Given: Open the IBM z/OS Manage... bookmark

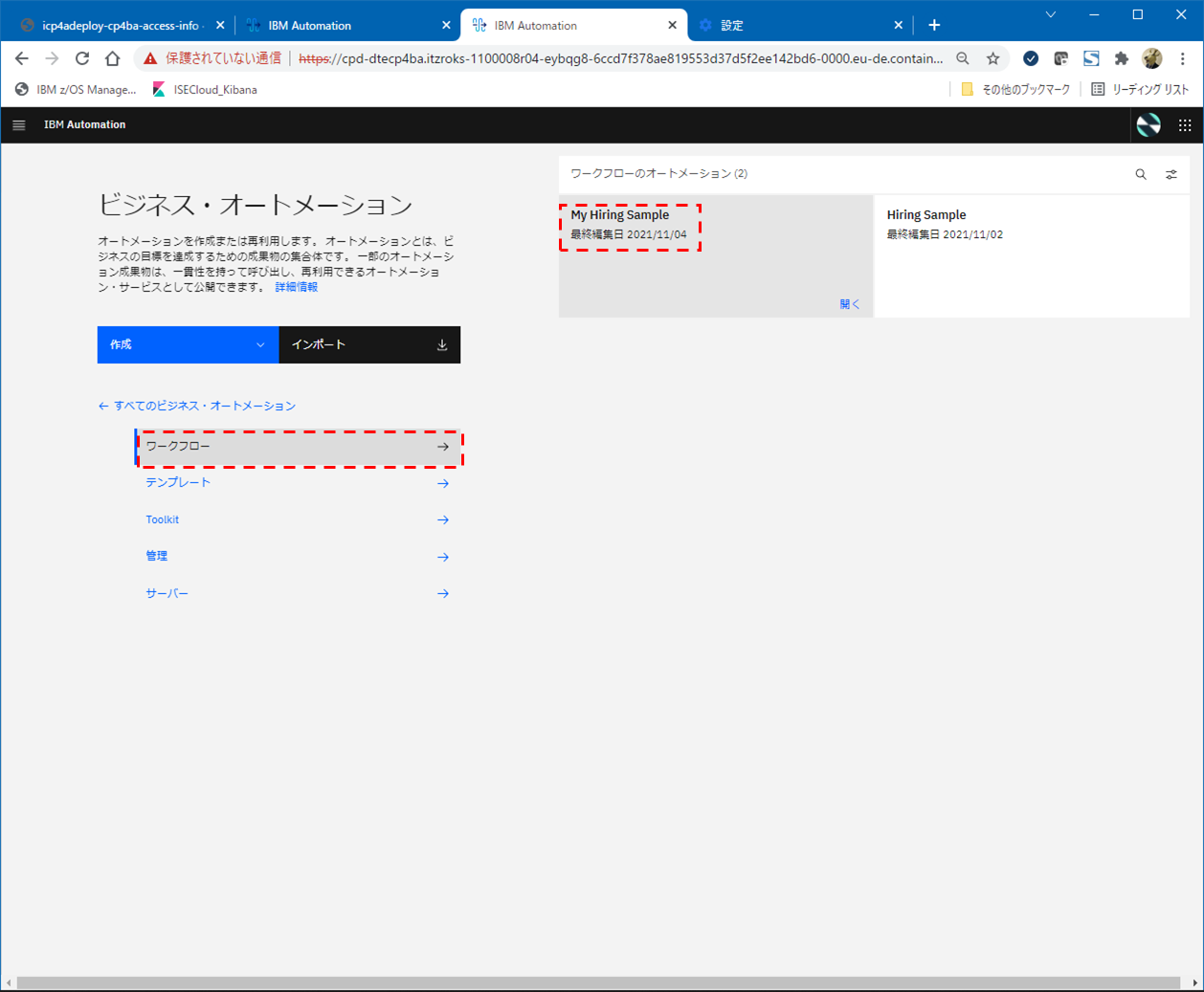Looking at the screenshot, I should click(76, 89).
